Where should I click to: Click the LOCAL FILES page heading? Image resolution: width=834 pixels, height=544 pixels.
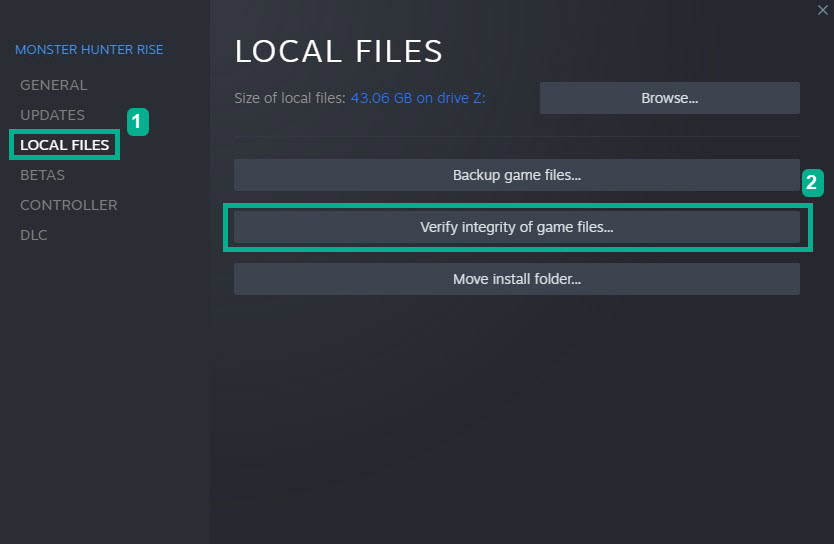(338, 52)
